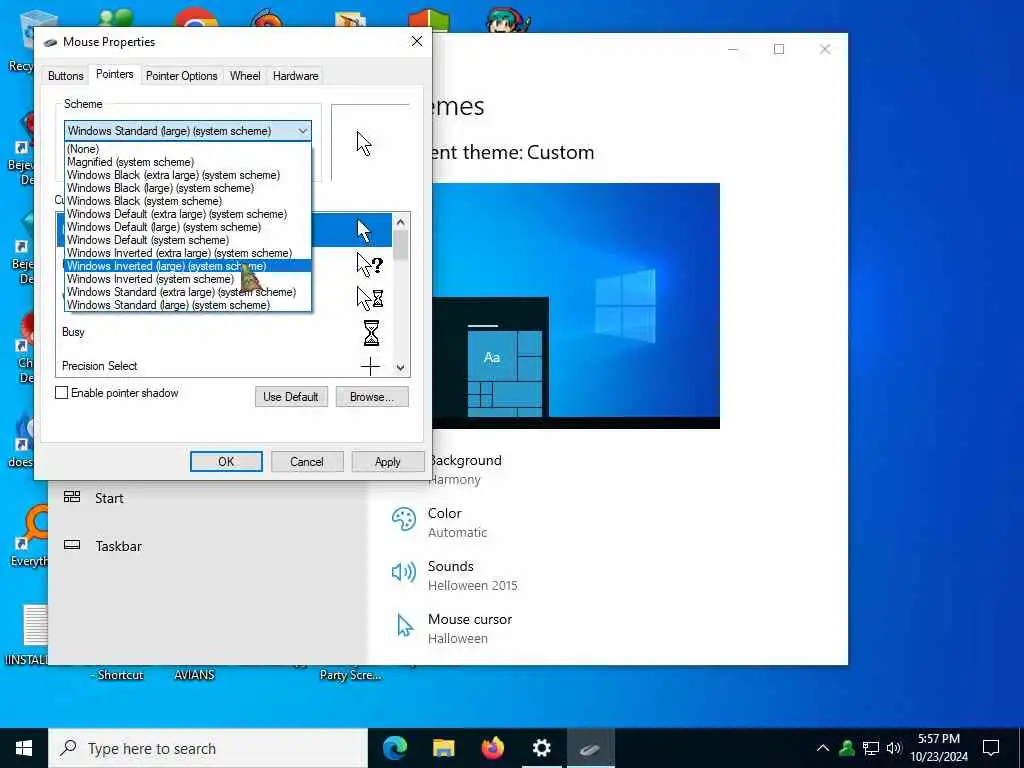Viewport: 1024px width, 768px height.
Task: Select the Busy hourglass pointer row
Action: click(224, 332)
